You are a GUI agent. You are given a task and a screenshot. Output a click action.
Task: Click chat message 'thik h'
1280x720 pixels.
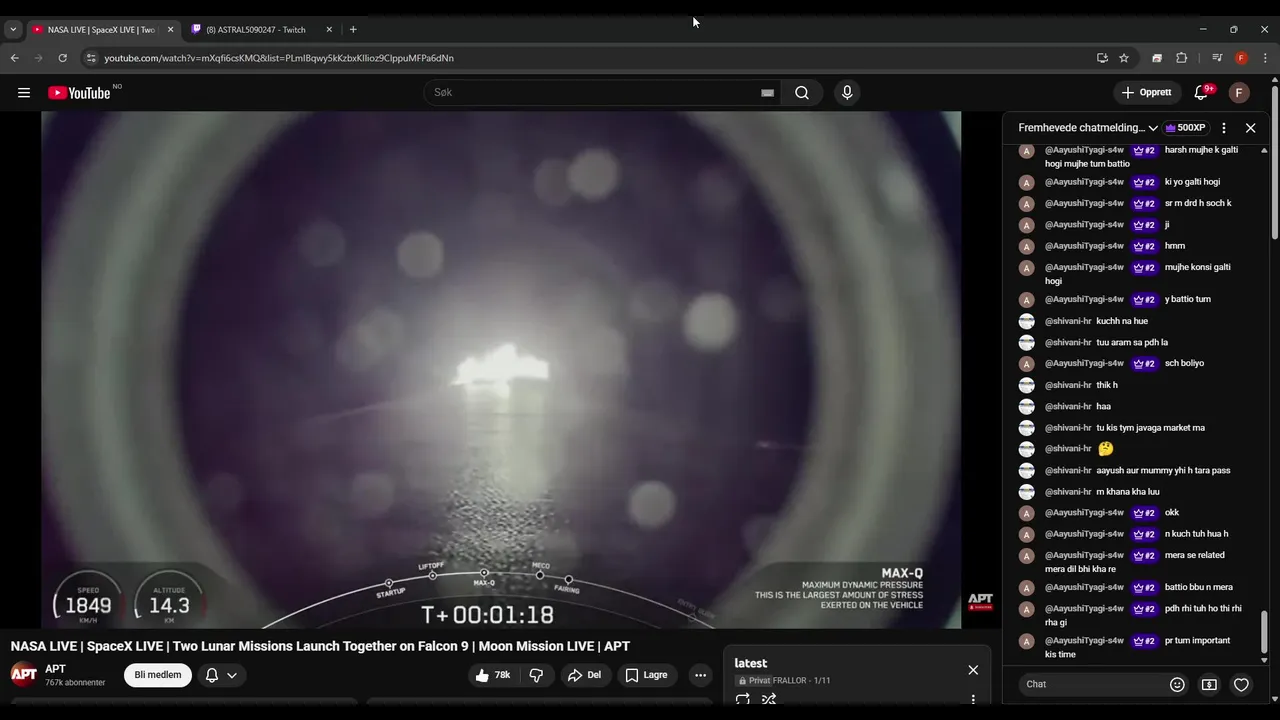tap(1107, 385)
